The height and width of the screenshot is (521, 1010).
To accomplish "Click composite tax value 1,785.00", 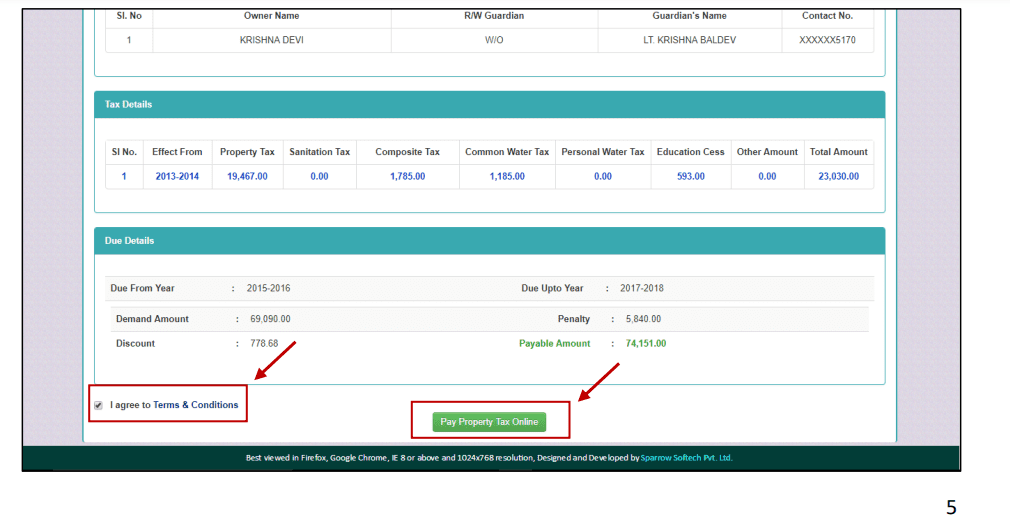I will [x=408, y=176].
